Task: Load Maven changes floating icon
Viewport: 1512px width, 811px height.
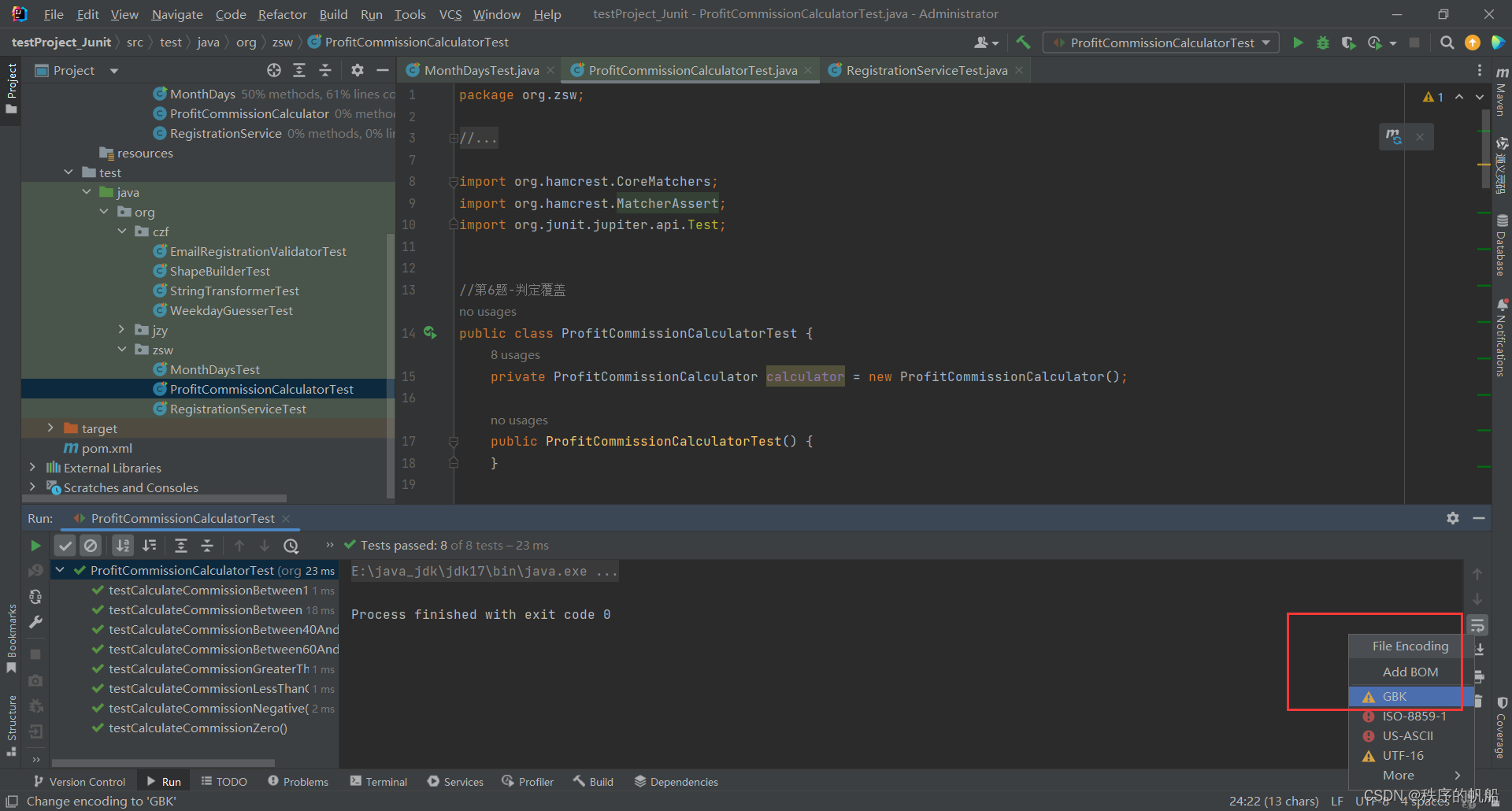Action: point(1394,137)
